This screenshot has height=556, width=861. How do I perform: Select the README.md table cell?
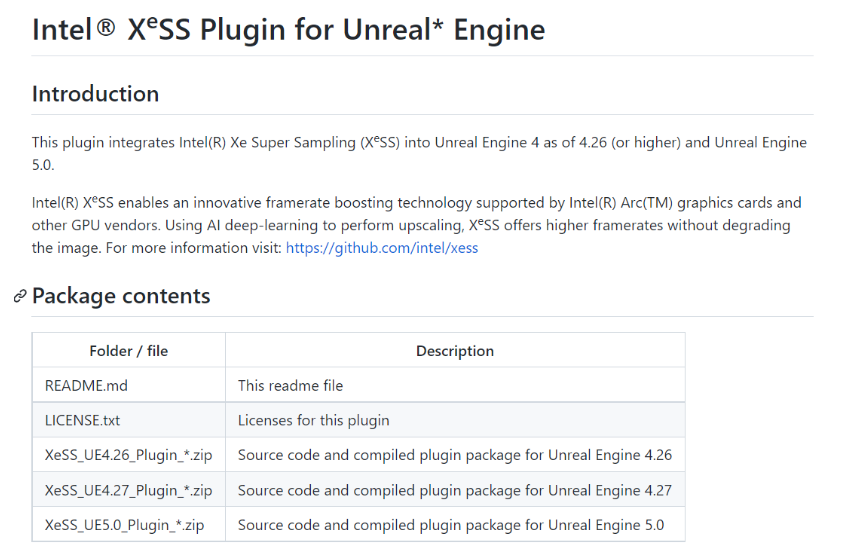[x=129, y=385]
